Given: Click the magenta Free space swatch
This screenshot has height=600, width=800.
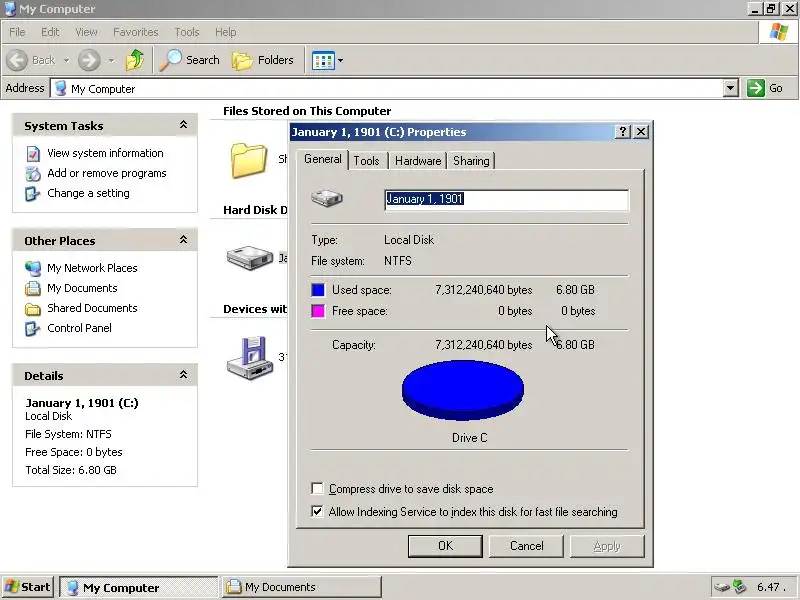Looking at the screenshot, I should (318, 311).
